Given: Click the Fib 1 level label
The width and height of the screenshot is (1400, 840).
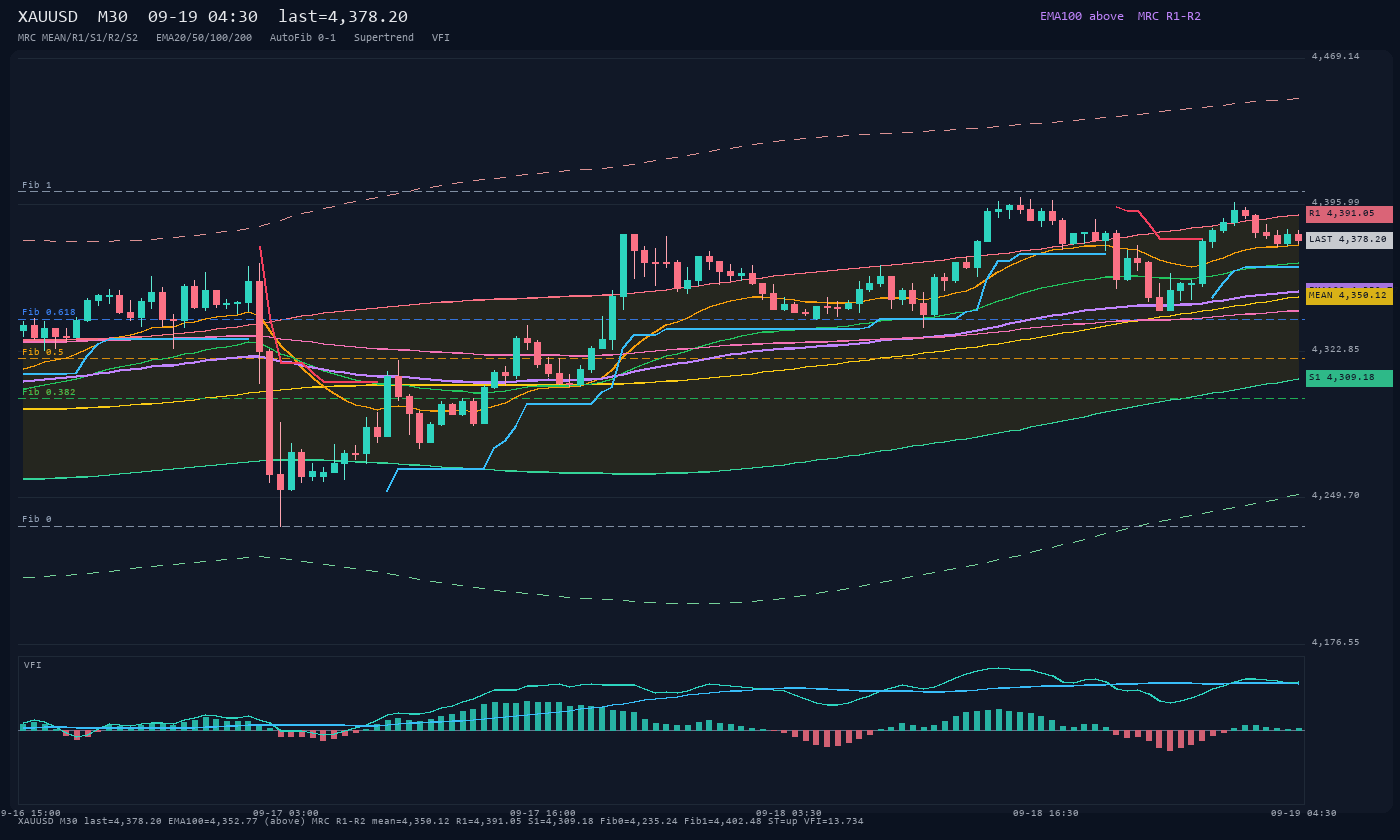Looking at the screenshot, I should pos(37,185).
